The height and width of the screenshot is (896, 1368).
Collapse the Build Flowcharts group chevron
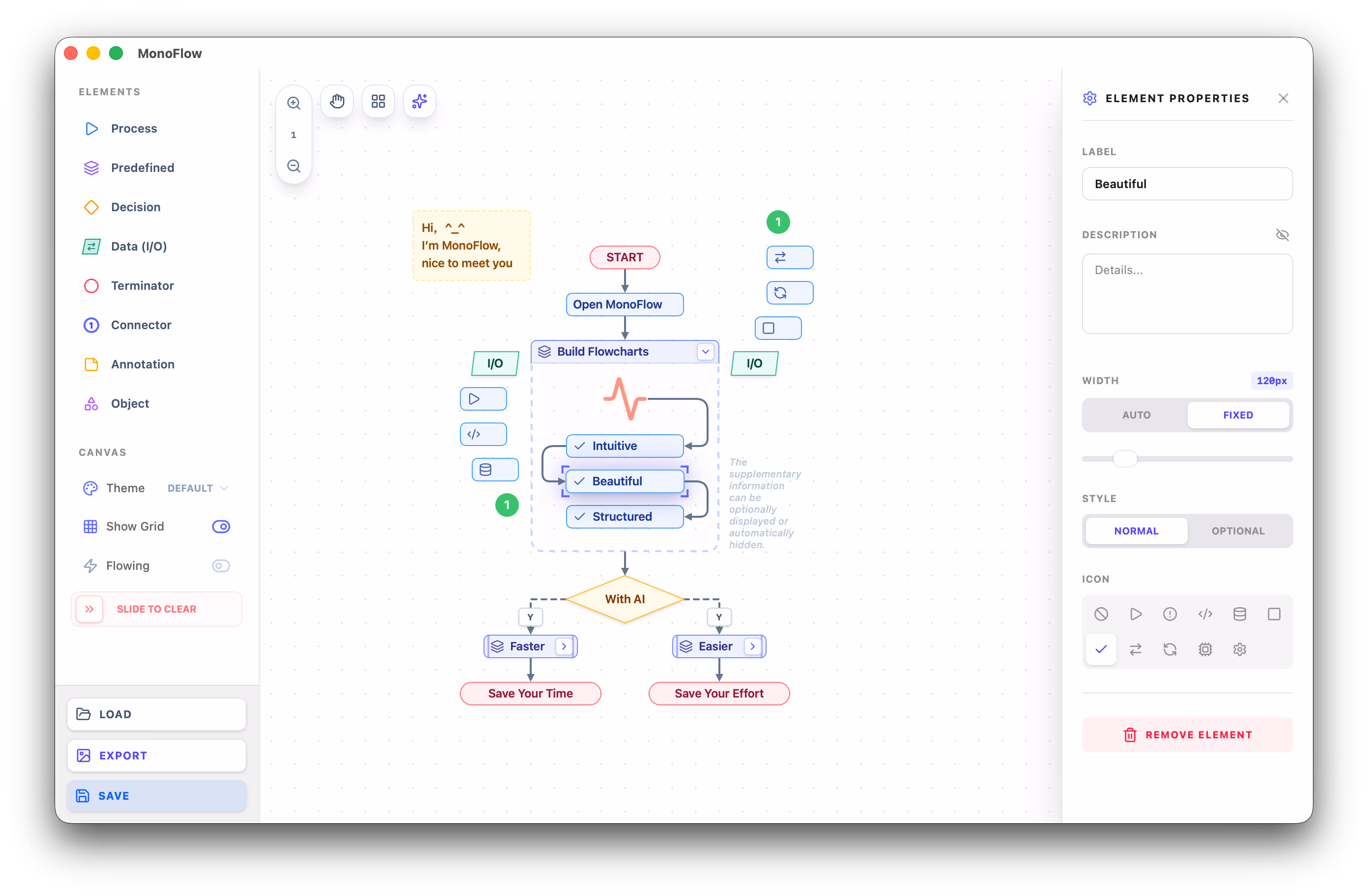point(705,352)
